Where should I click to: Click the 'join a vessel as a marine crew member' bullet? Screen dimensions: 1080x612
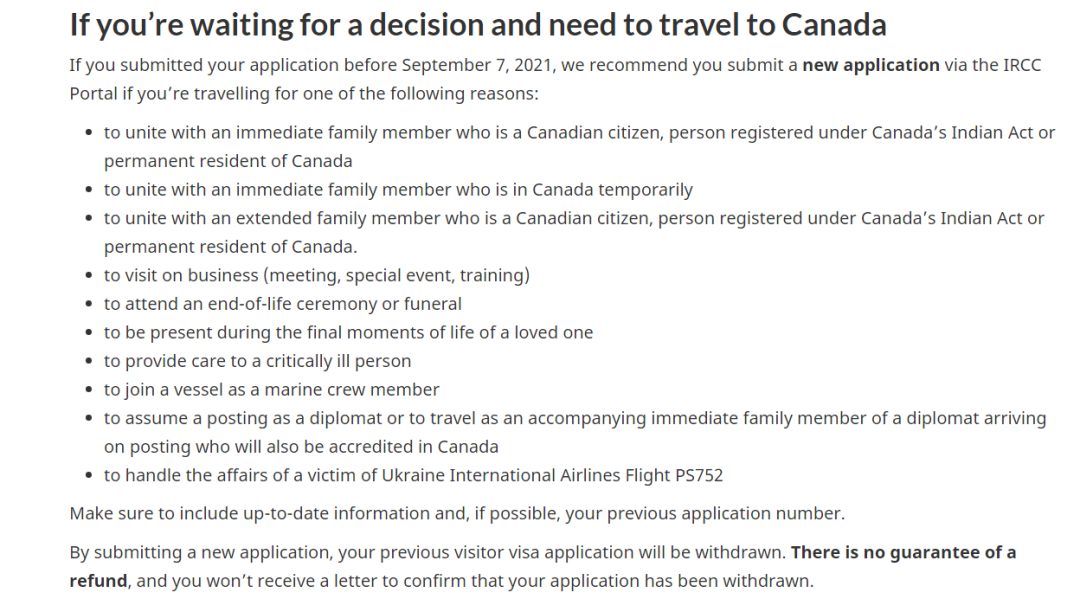coord(271,390)
